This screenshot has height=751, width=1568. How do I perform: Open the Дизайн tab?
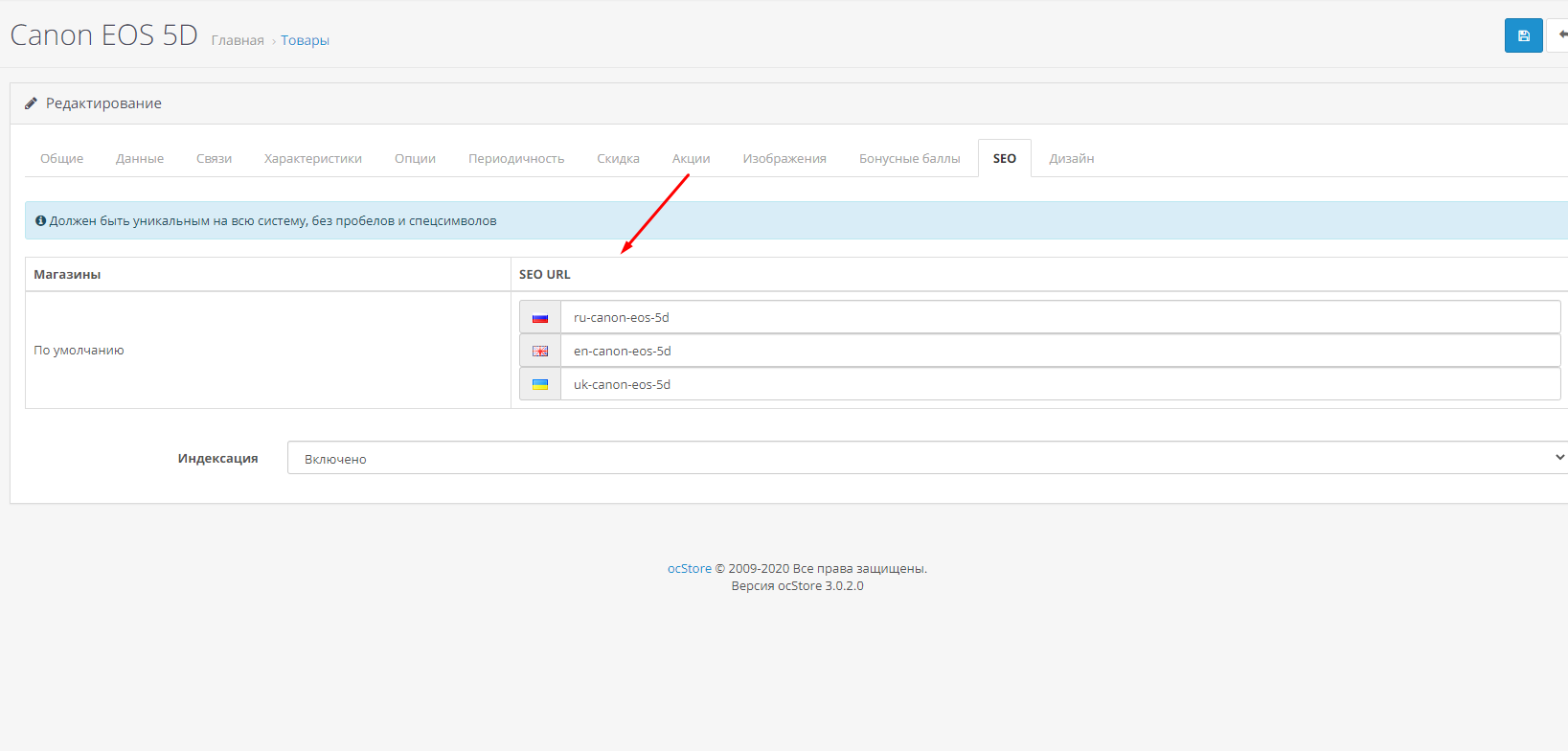(x=1071, y=158)
